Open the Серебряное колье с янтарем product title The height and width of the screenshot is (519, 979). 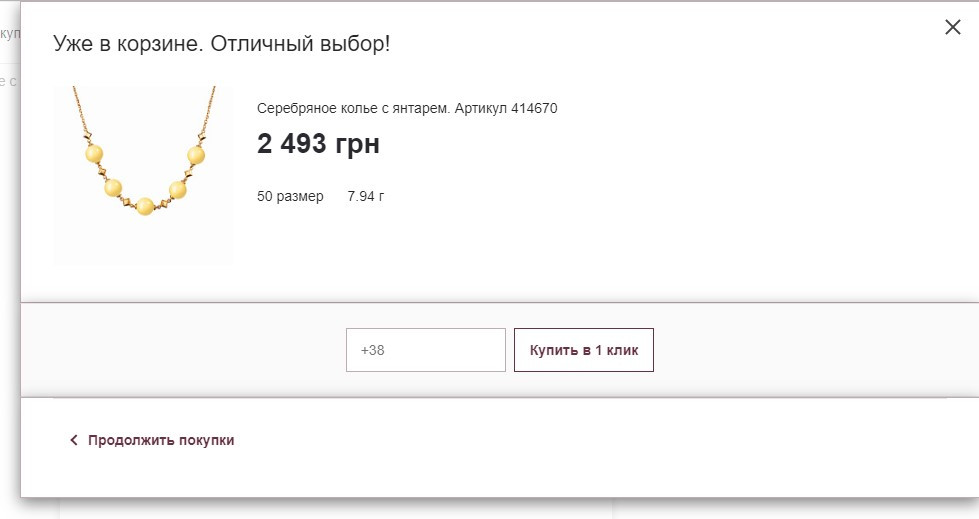tap(353, 109)
